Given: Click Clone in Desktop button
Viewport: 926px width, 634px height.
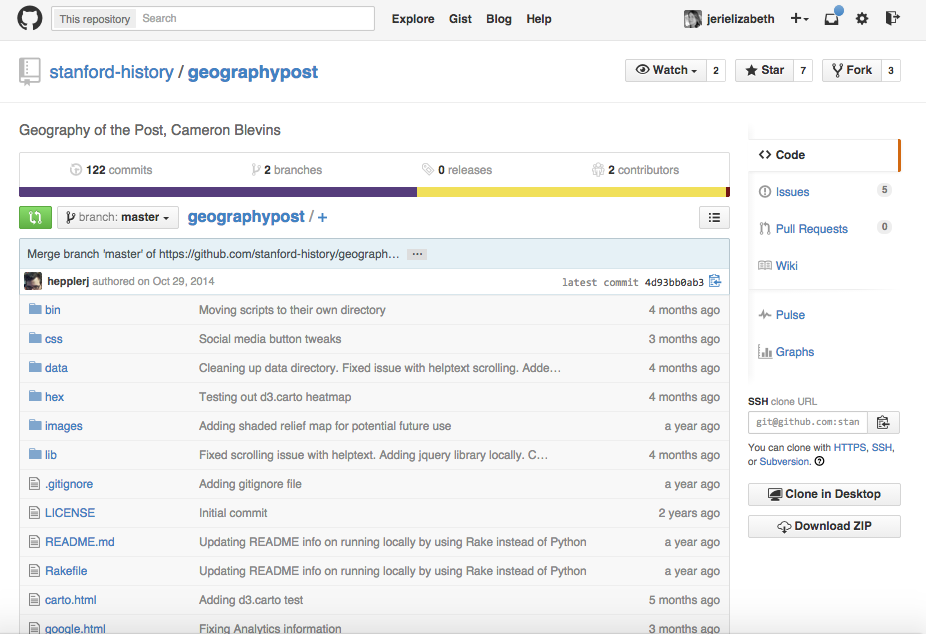Looking at the screenshot, I should tap(824, 494).
